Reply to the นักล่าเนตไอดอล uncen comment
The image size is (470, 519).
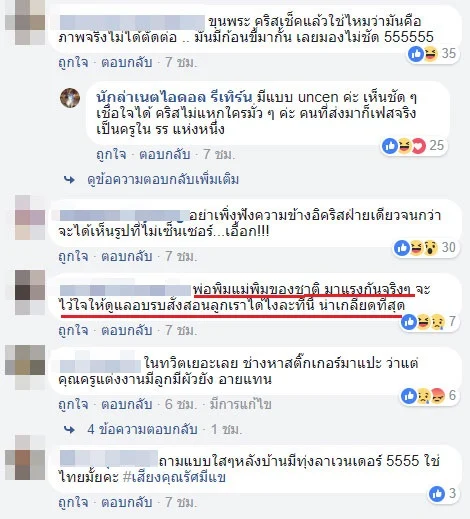click(x=165, y=154)
